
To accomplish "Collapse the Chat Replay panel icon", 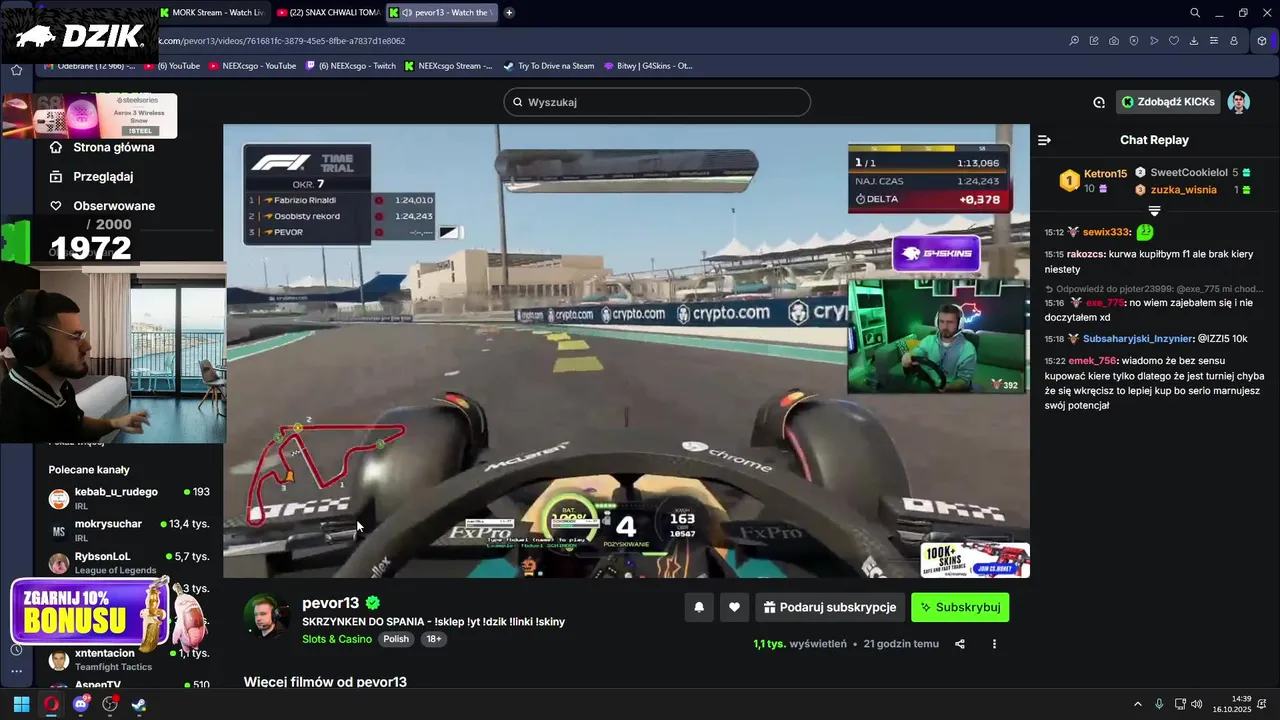I will point(1044,140).
